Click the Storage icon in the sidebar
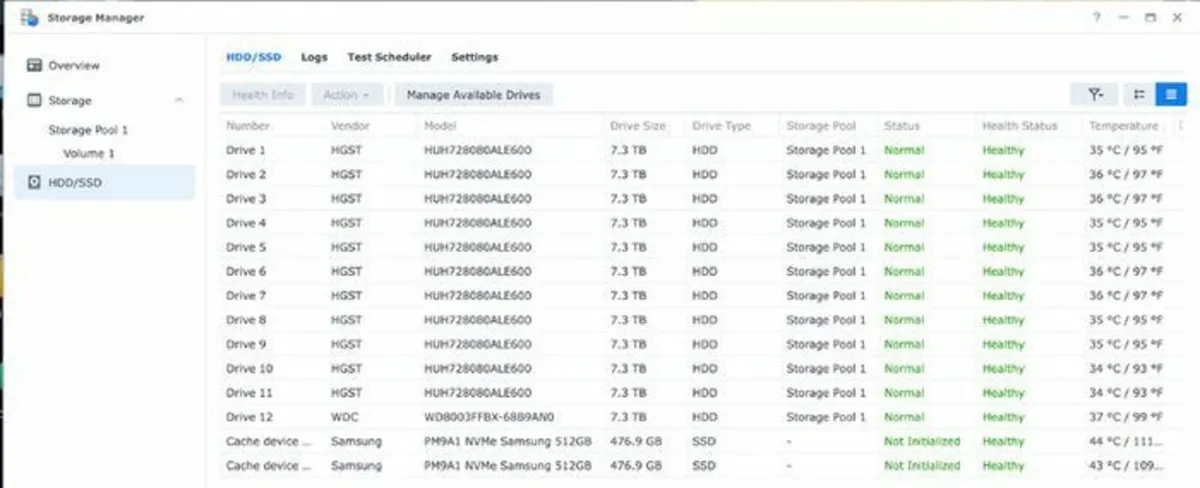This screenshot has width=1200, height=488. tap(35, 101)
